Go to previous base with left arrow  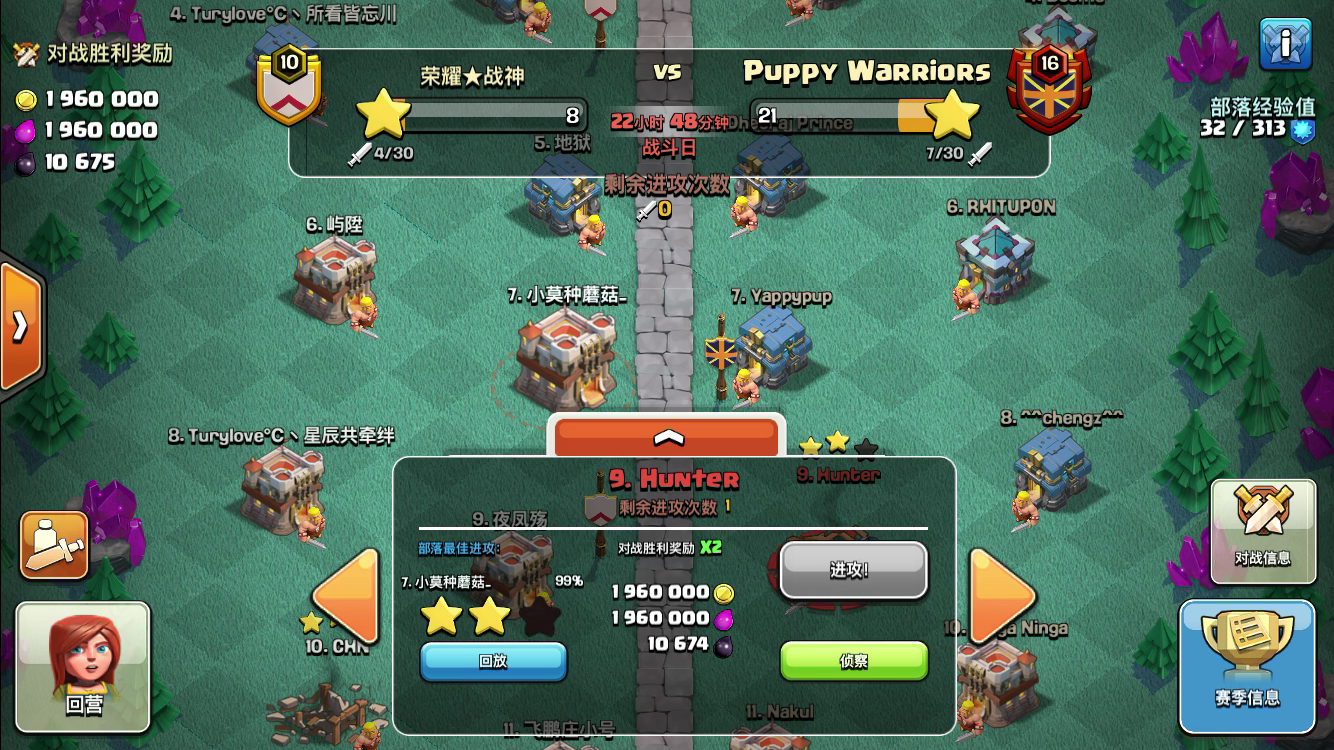tap(347, 597)
